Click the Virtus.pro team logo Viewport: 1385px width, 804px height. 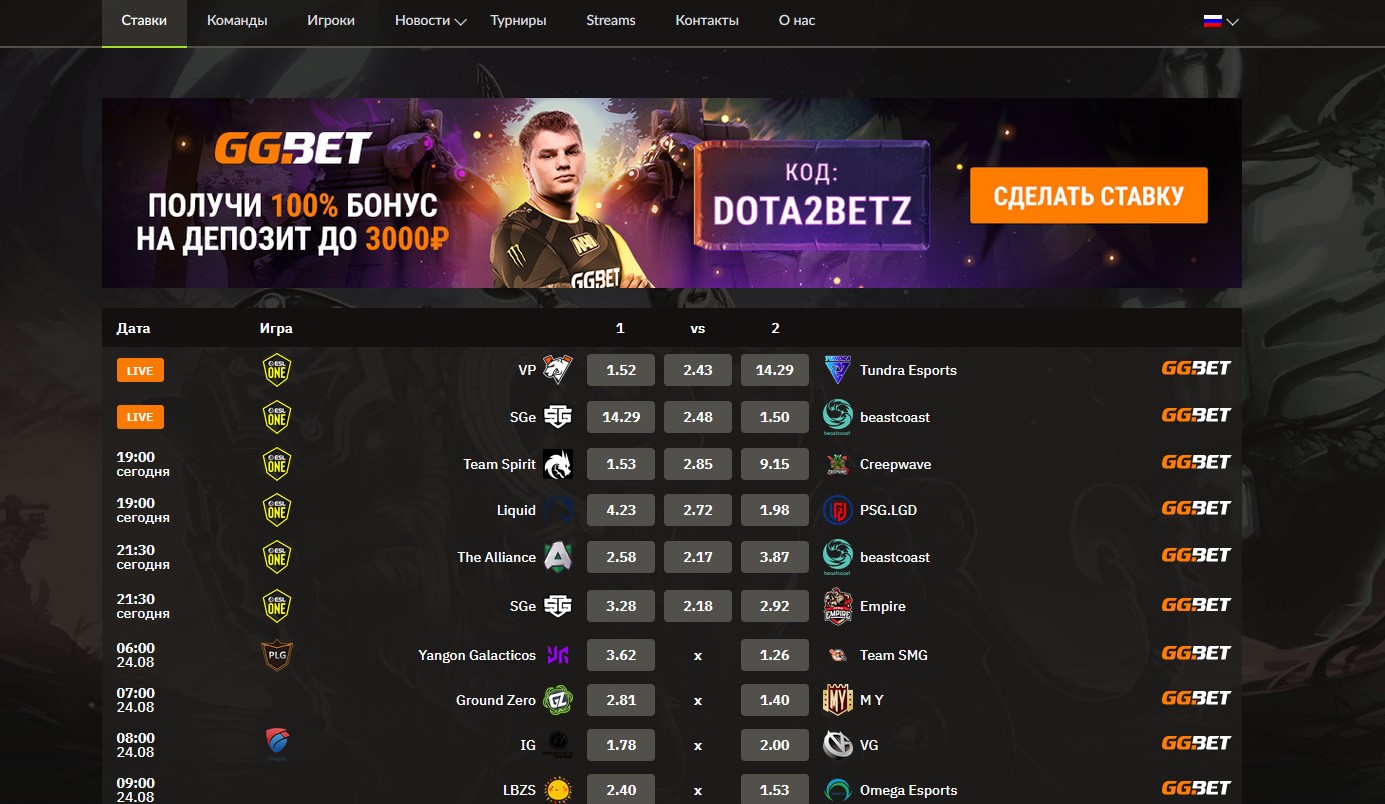coord(558,370)
